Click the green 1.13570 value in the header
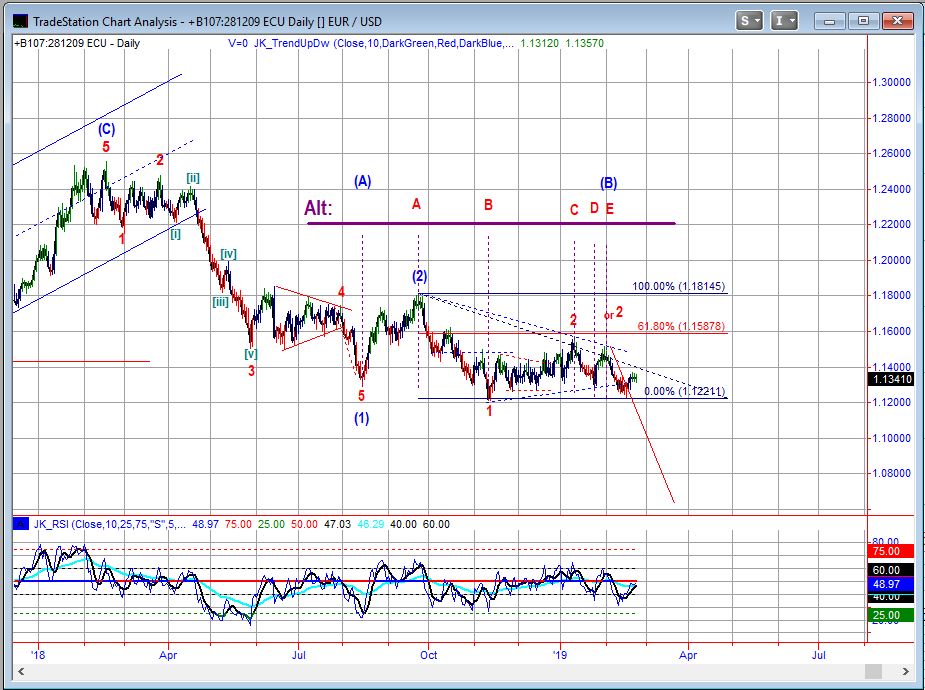Image resolution: width=925 pixels, height=690 pixels. pos(585,43)
